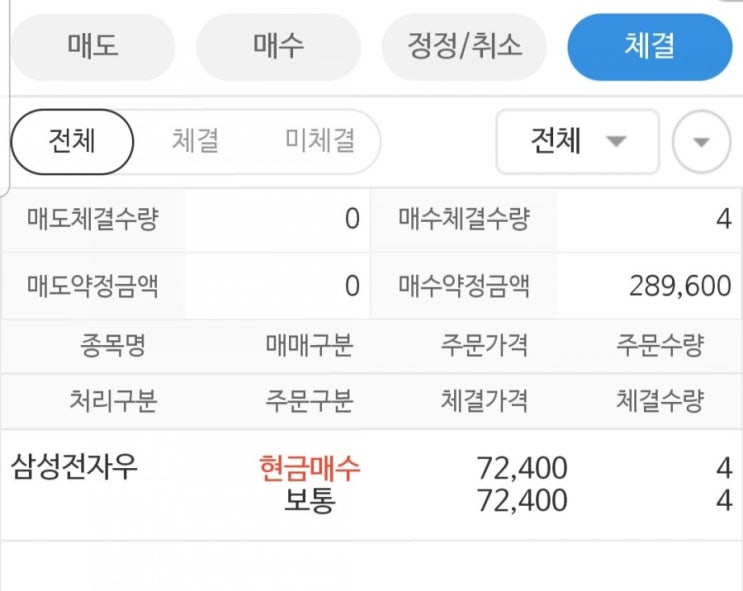Choose the 미체결 filter option
Screen dimensions: 743x591
tap(319, 141)
